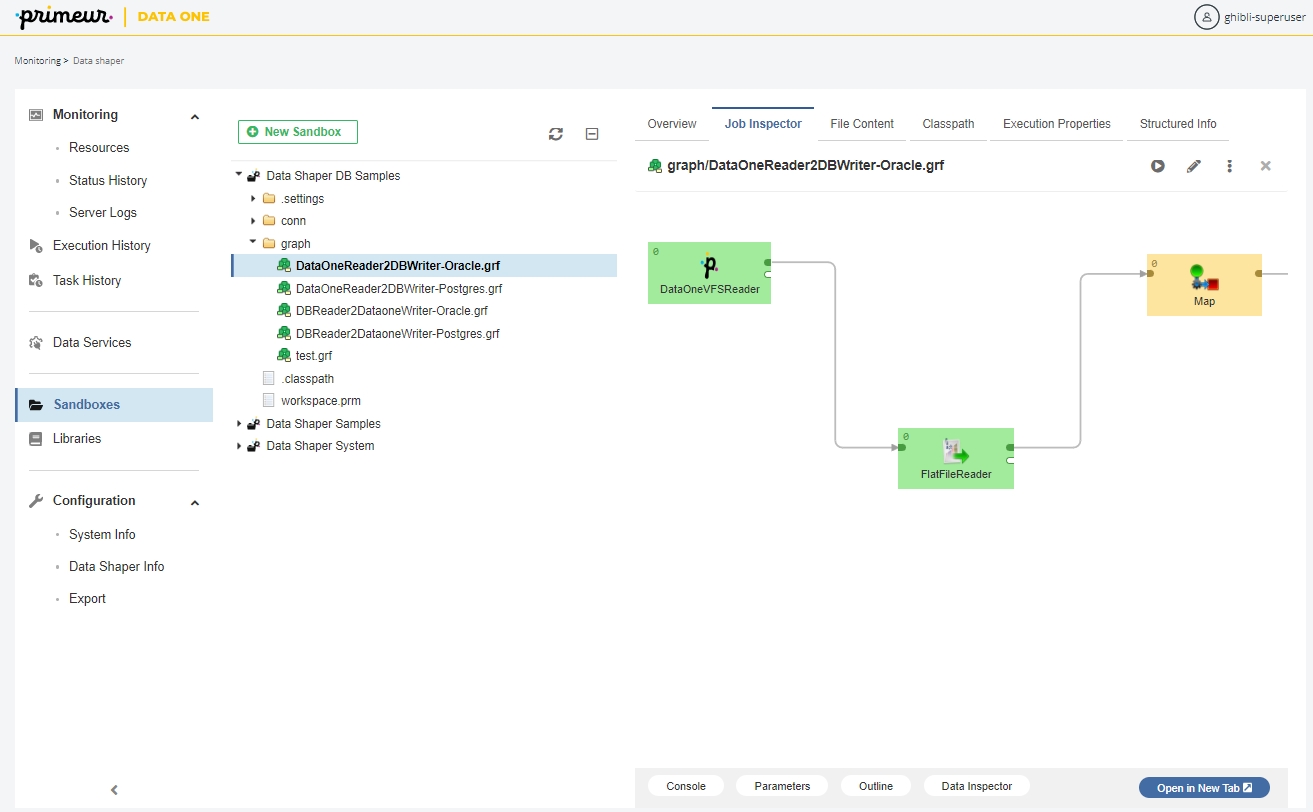
Task: Click the Data Shaper System sandbox icon
Action: pyautogui.click(x=254, y=446)
